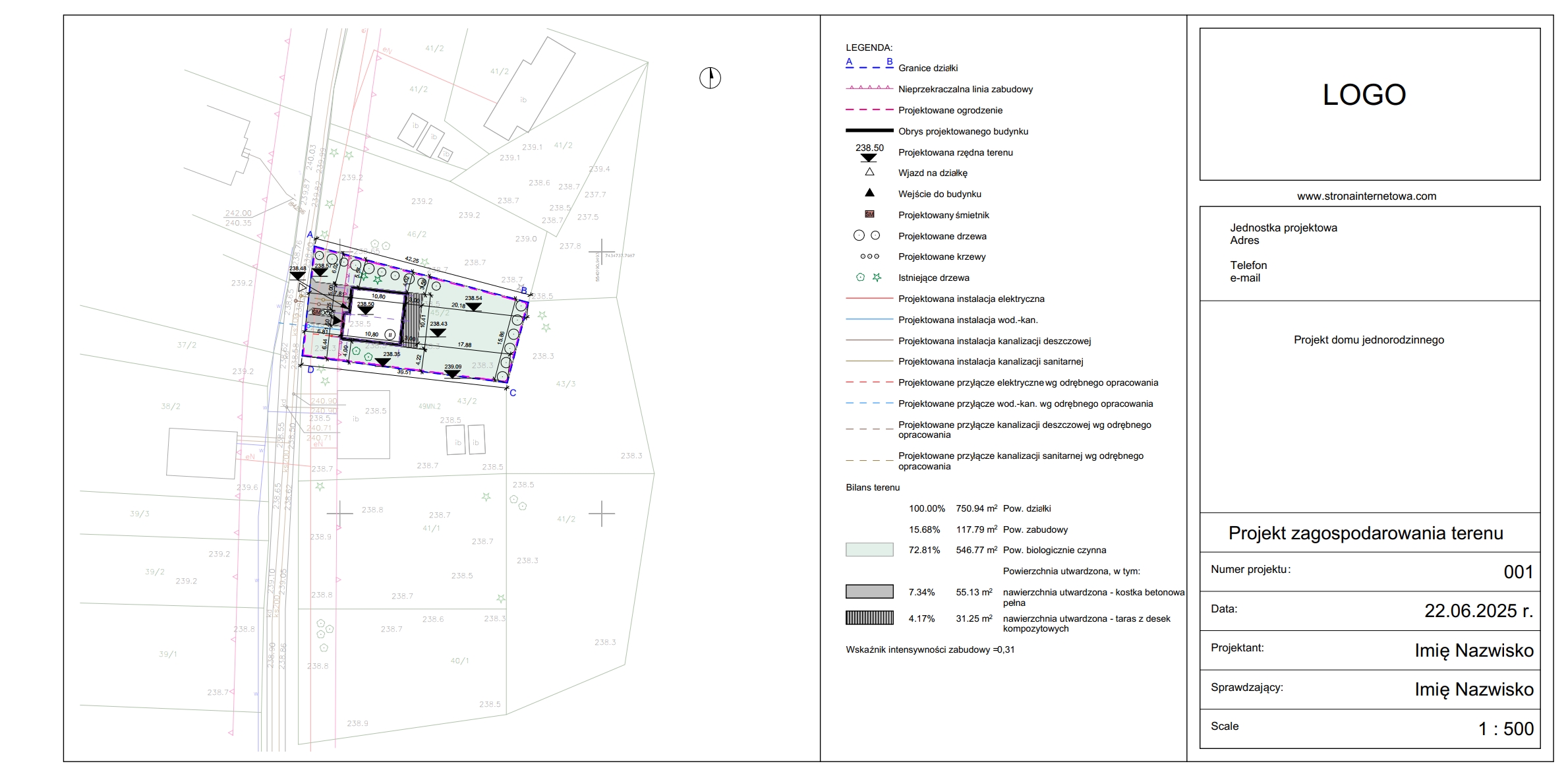Viewport: 1568px width, 776px height.
Task: Click the magenta dashed fence line legend sample
Action: coord(869,109)
